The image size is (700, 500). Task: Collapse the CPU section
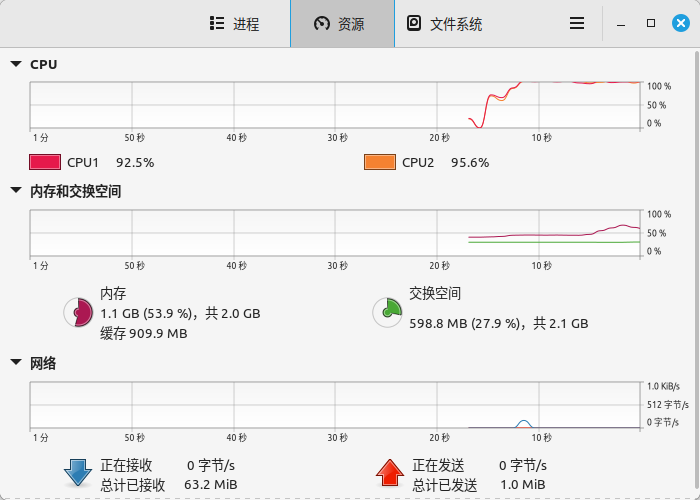(16, 64)
